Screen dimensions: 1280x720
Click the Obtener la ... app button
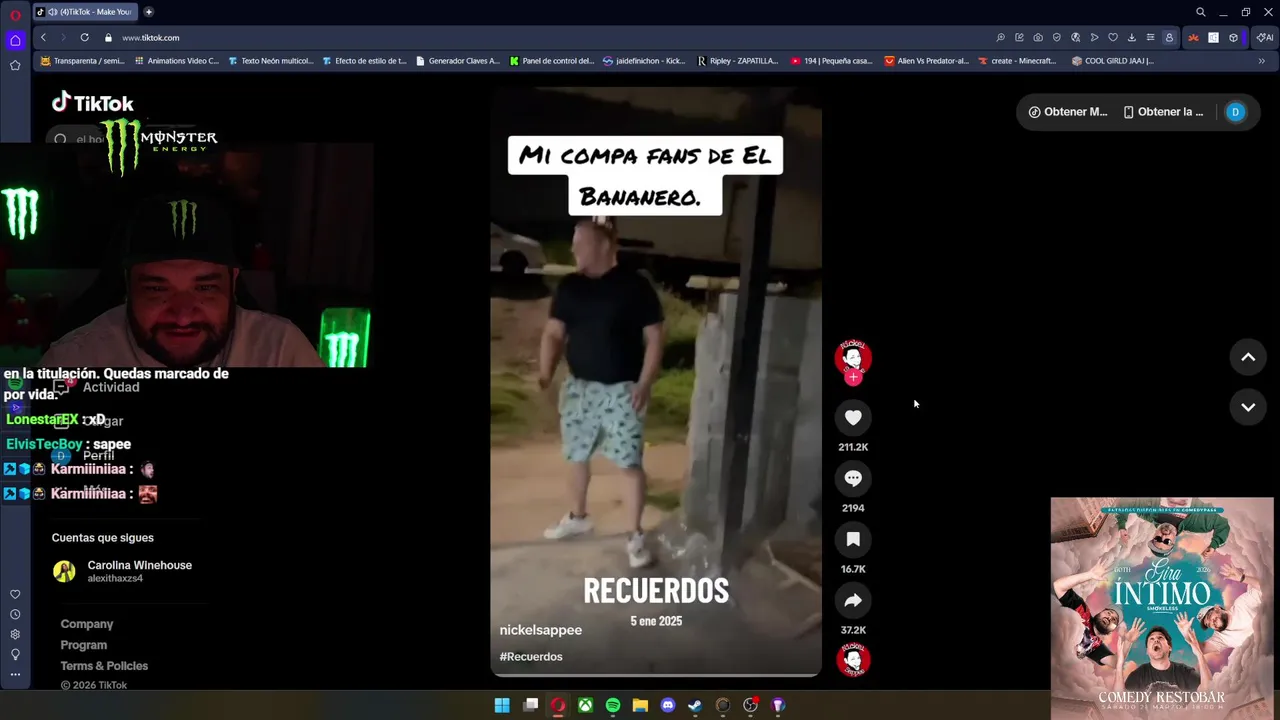pos(1163,112)
